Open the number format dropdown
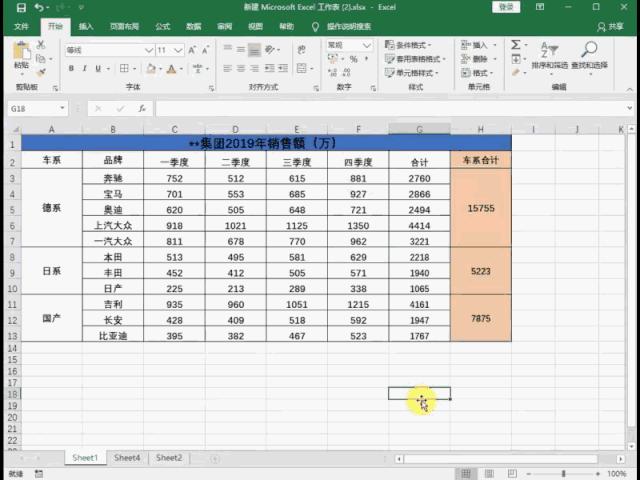Image resolution: width=640 pixels, height=480 pixels. point(367,45)
